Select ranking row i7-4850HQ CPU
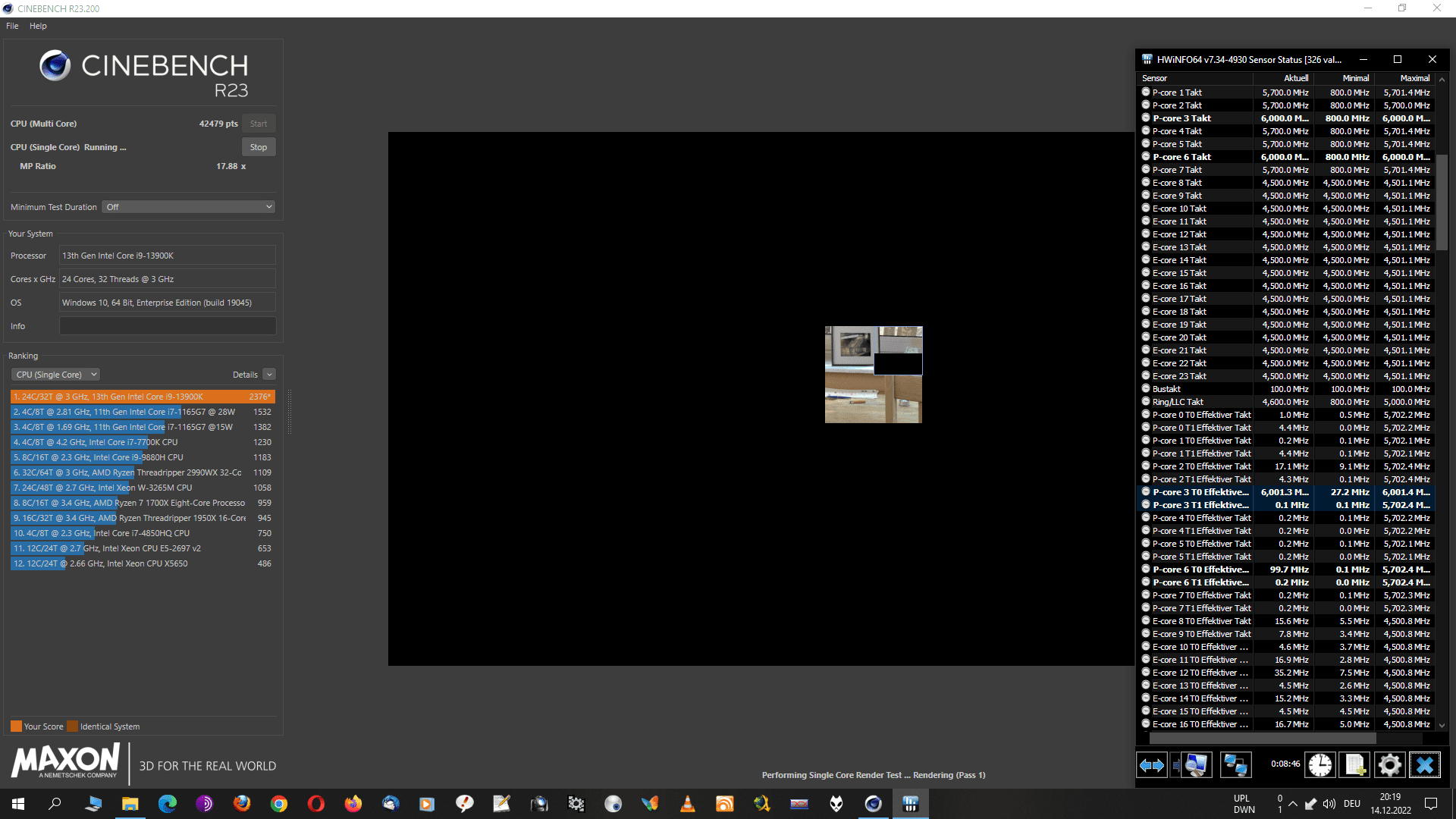 pyautogui.click(x=143, y=533)
